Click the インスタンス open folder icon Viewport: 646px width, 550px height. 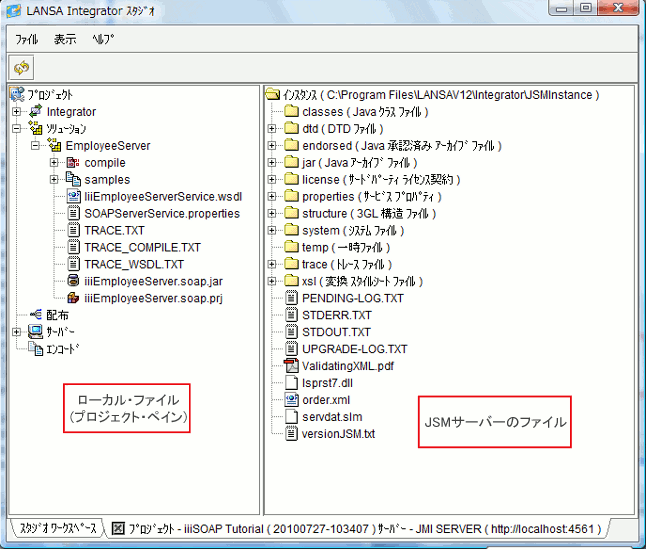pos(273,94)
